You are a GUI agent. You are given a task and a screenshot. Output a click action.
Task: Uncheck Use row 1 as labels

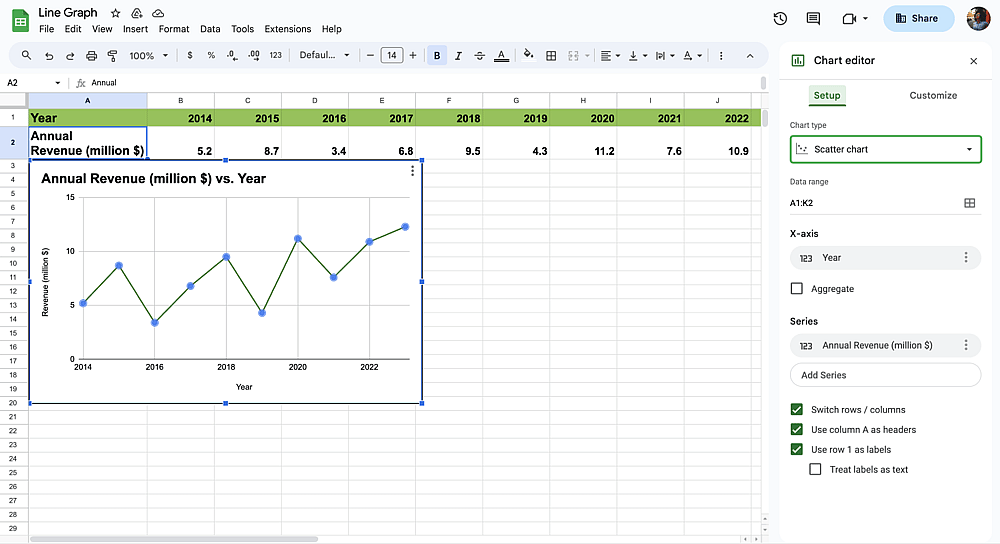(x=797, y=449)
